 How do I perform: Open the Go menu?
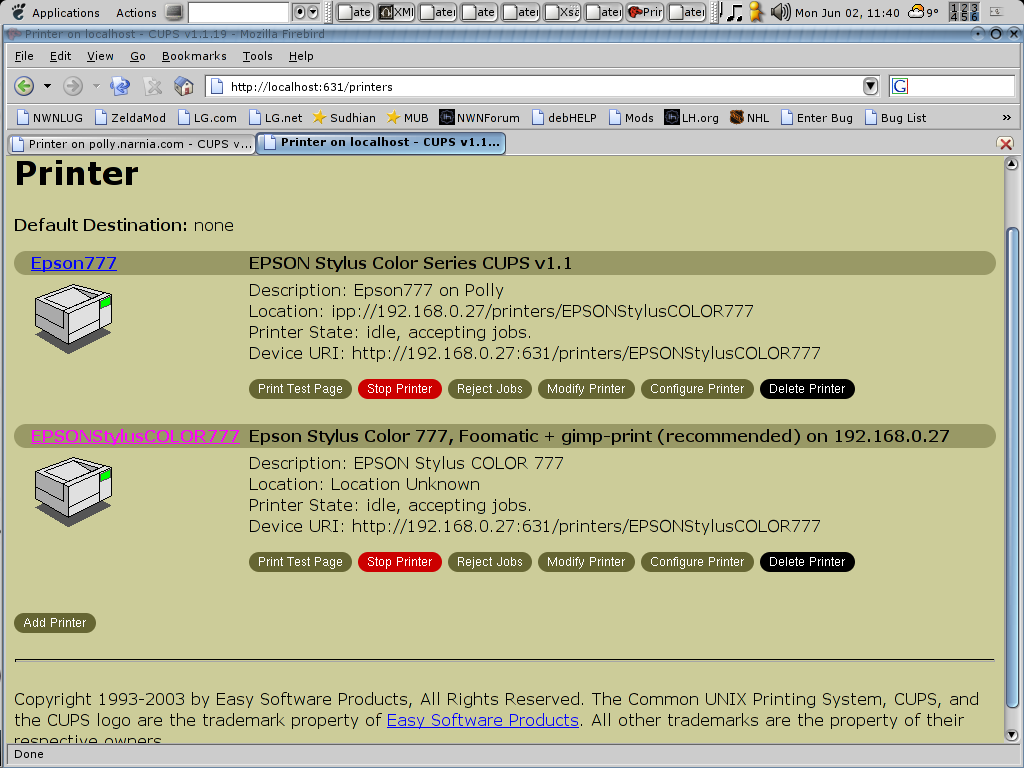pos(138,56)
